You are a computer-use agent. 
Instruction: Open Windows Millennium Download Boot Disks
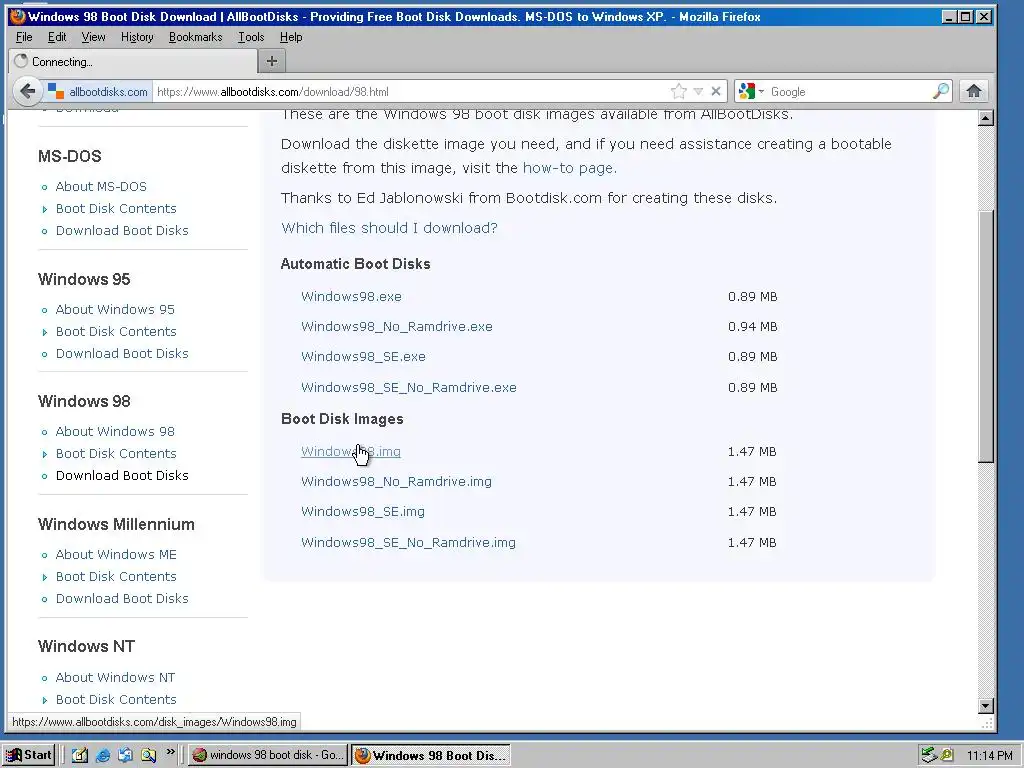click(122, 598)
